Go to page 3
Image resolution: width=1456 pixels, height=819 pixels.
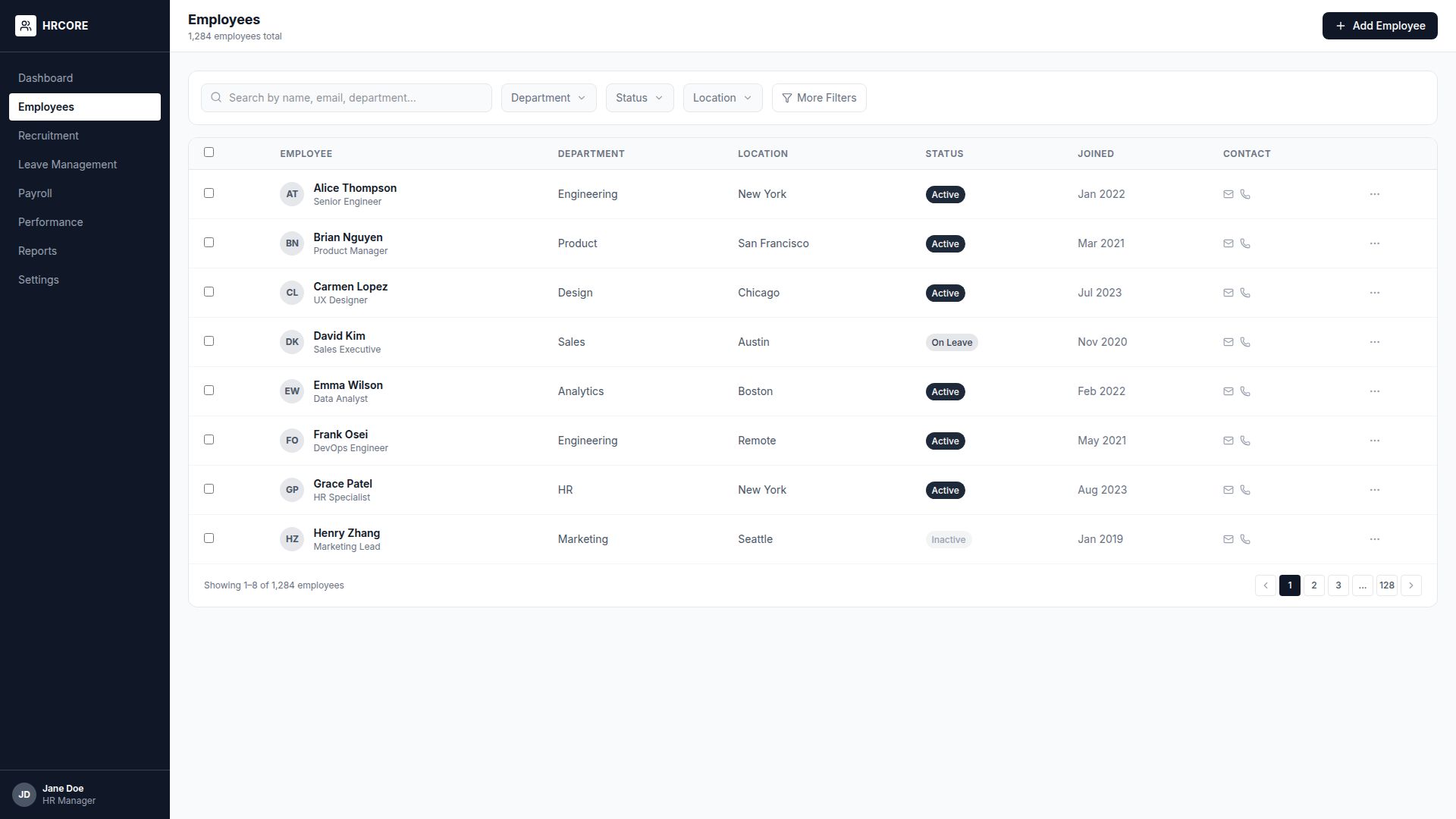[1338, 585]
